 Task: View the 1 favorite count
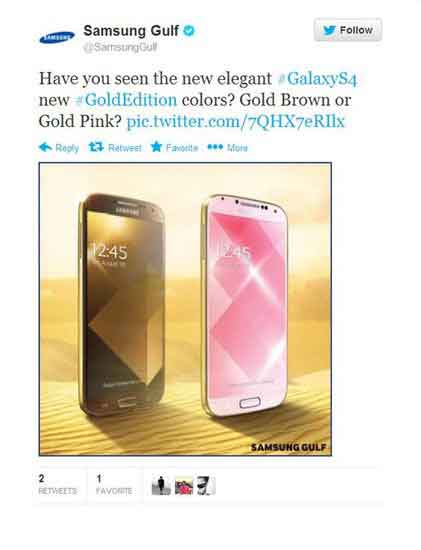tap(114, 484)
